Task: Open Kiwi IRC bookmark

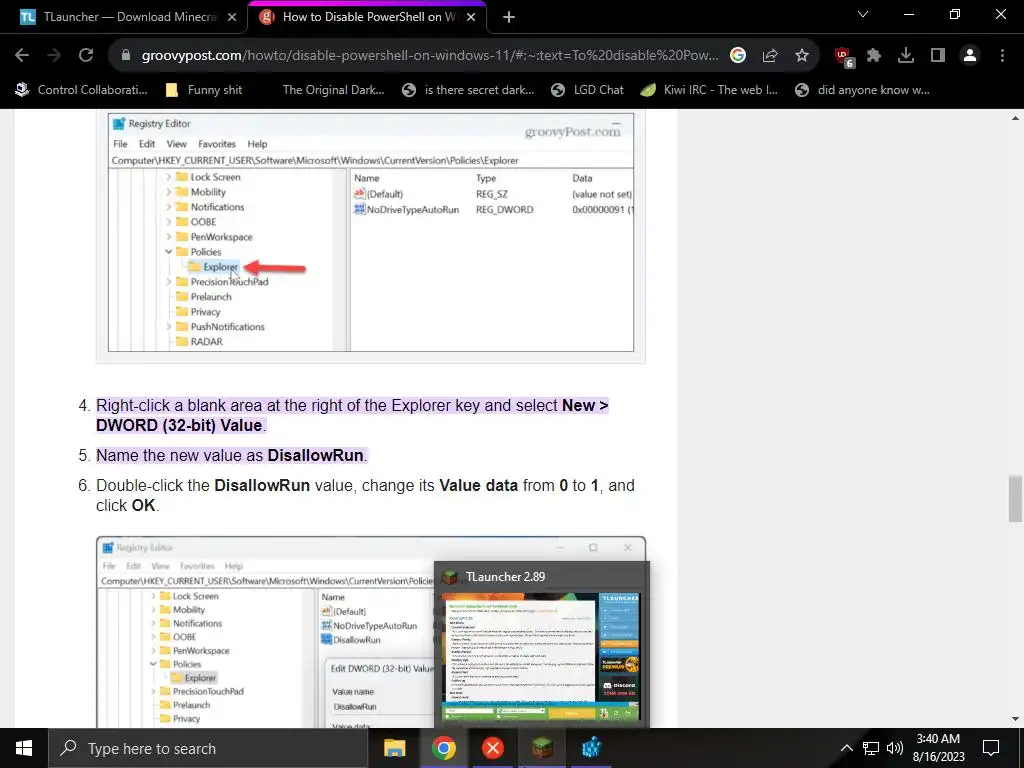Action: (x=709, y=90)
